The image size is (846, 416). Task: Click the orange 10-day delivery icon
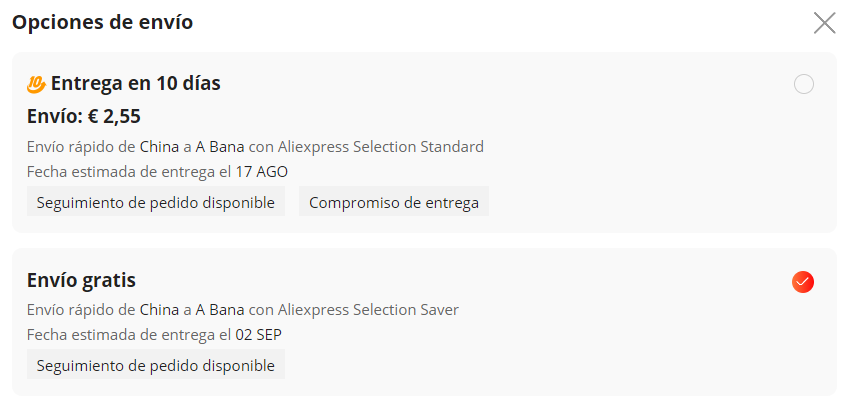tap(36, 84)
